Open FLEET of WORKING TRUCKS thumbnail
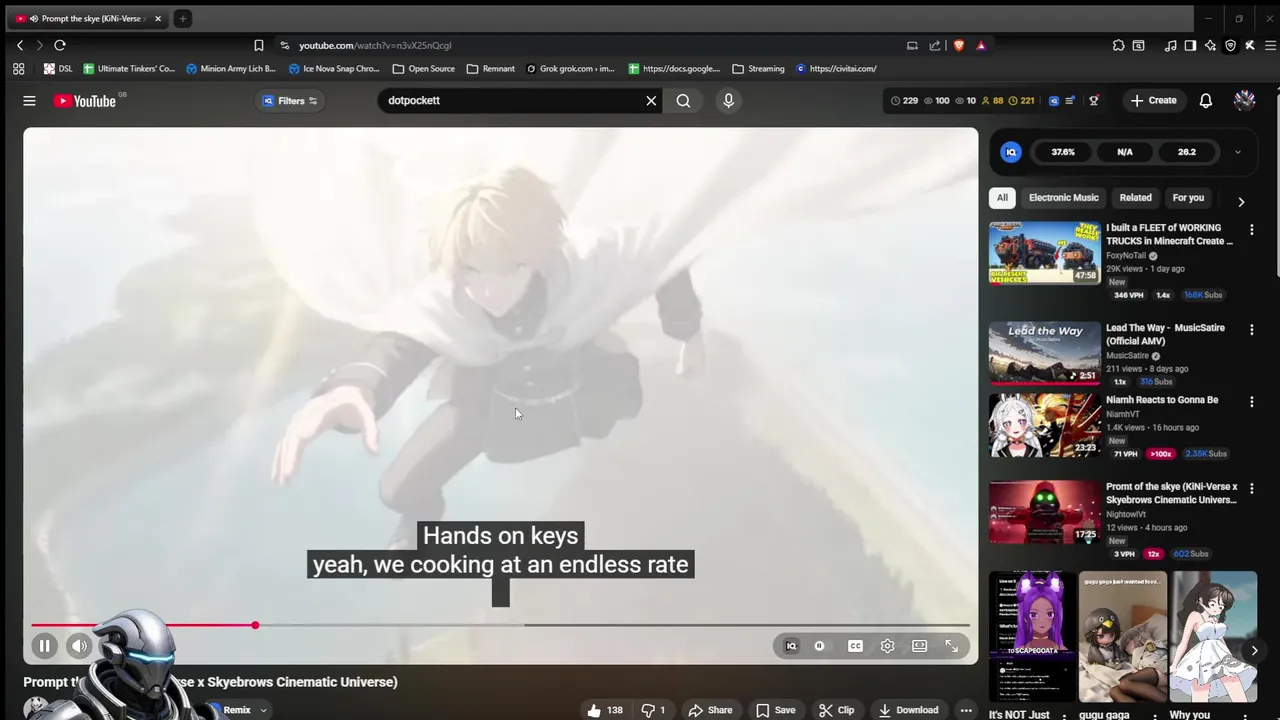Image resolution: width=1280 pixels, height=720 pixels. pos(1044,253)
